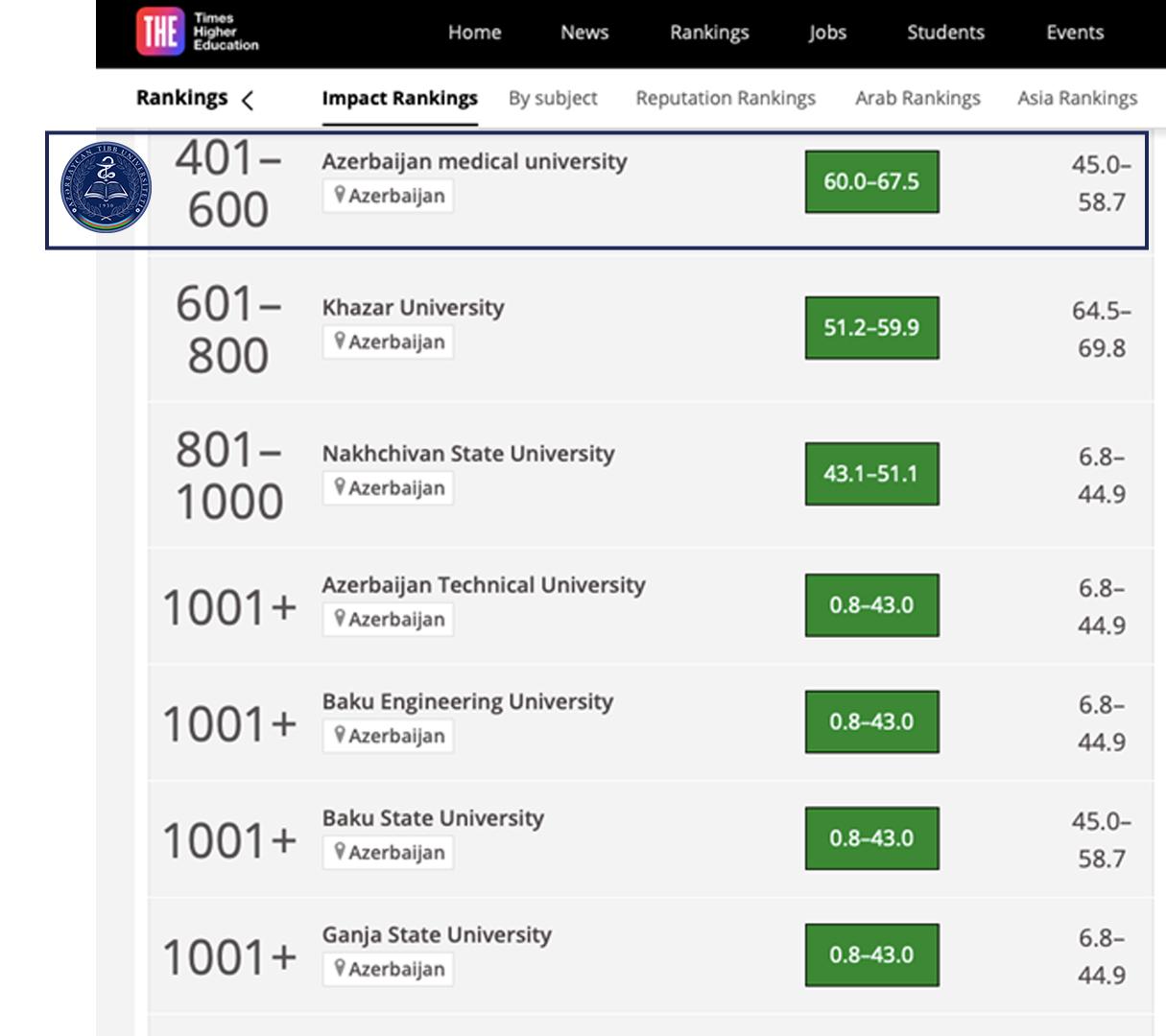
Task: Open Khazar University page
Action: point(413,307)
